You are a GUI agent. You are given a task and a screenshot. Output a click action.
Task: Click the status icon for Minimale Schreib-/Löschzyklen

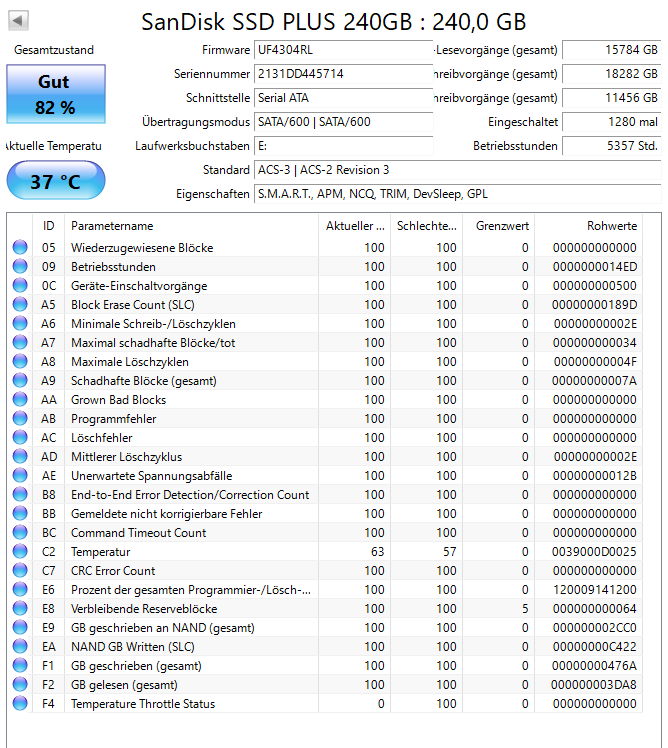20,323
